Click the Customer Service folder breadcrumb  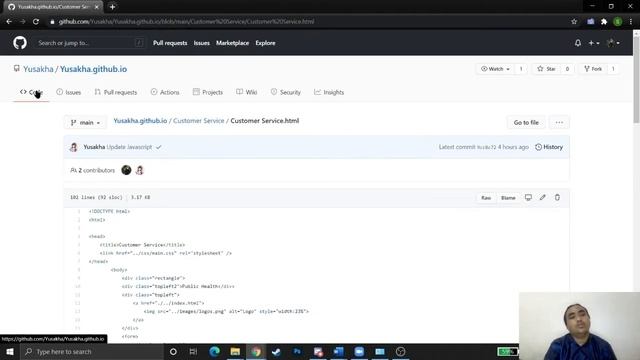pos(199,121)
